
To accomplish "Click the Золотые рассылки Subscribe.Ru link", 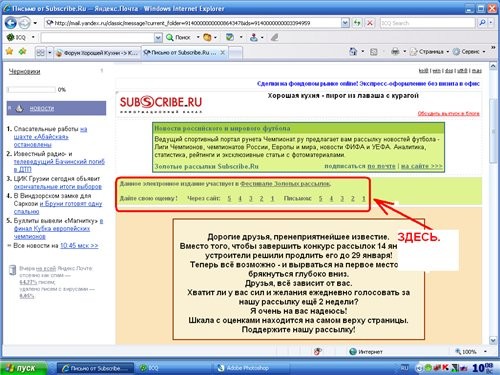I will tap(206, 166).
